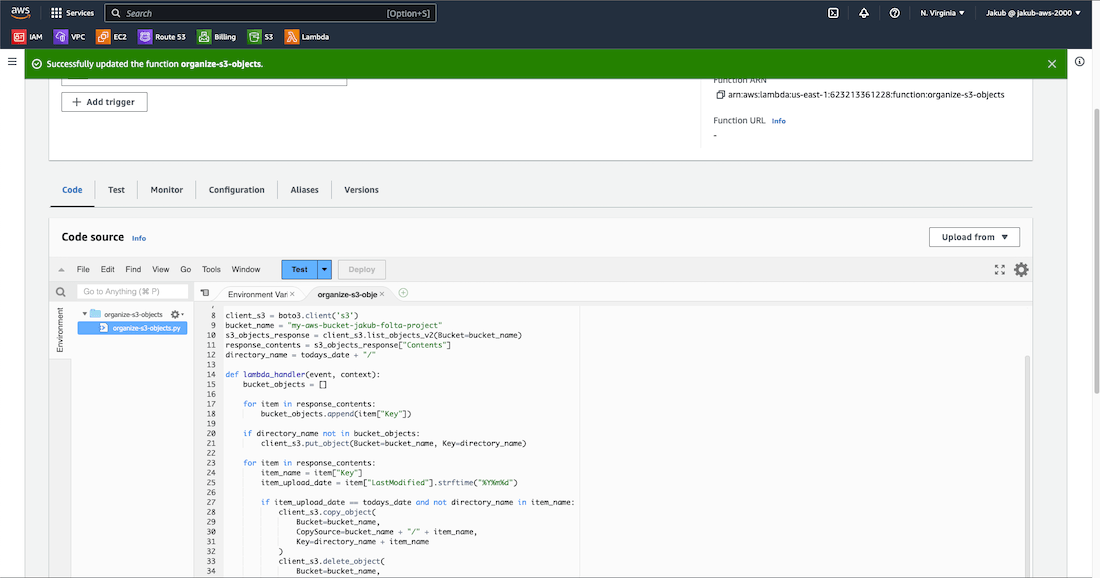Open the code editor settings gear

[x=1021, y=270]
